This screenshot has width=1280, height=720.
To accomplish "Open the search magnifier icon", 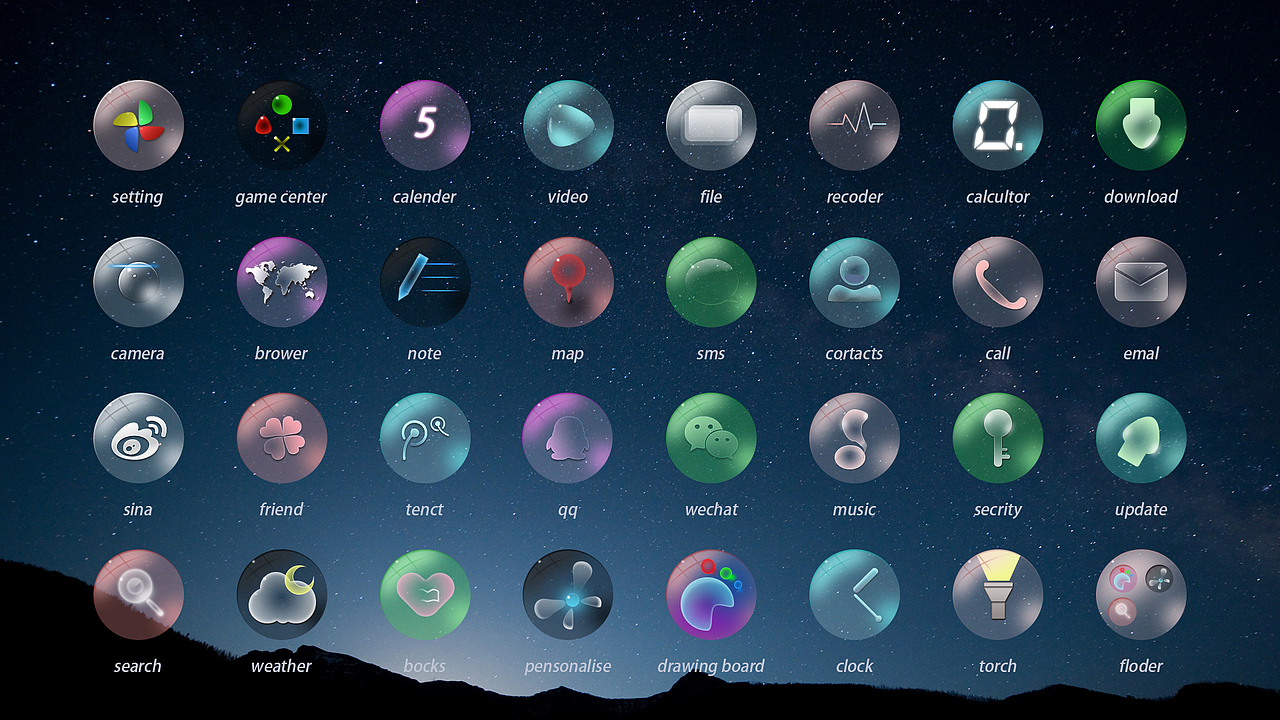I will pos(138,595).
